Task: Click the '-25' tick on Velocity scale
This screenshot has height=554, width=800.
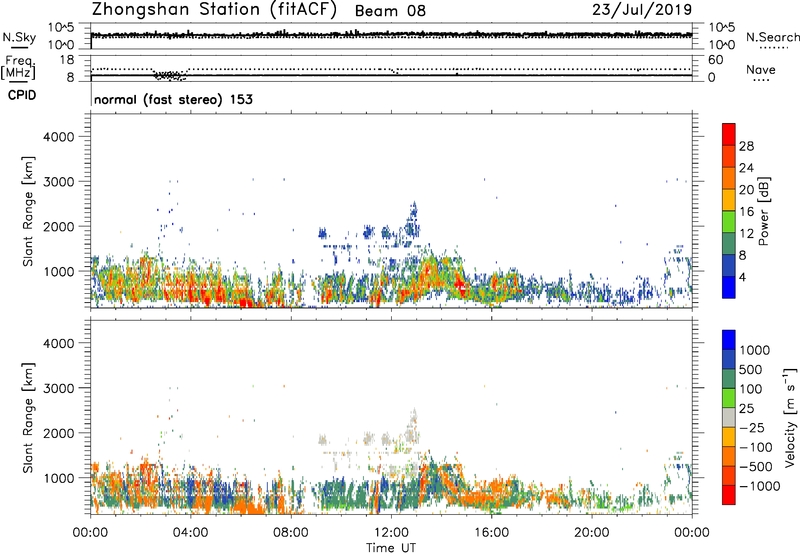Action: 752,427
